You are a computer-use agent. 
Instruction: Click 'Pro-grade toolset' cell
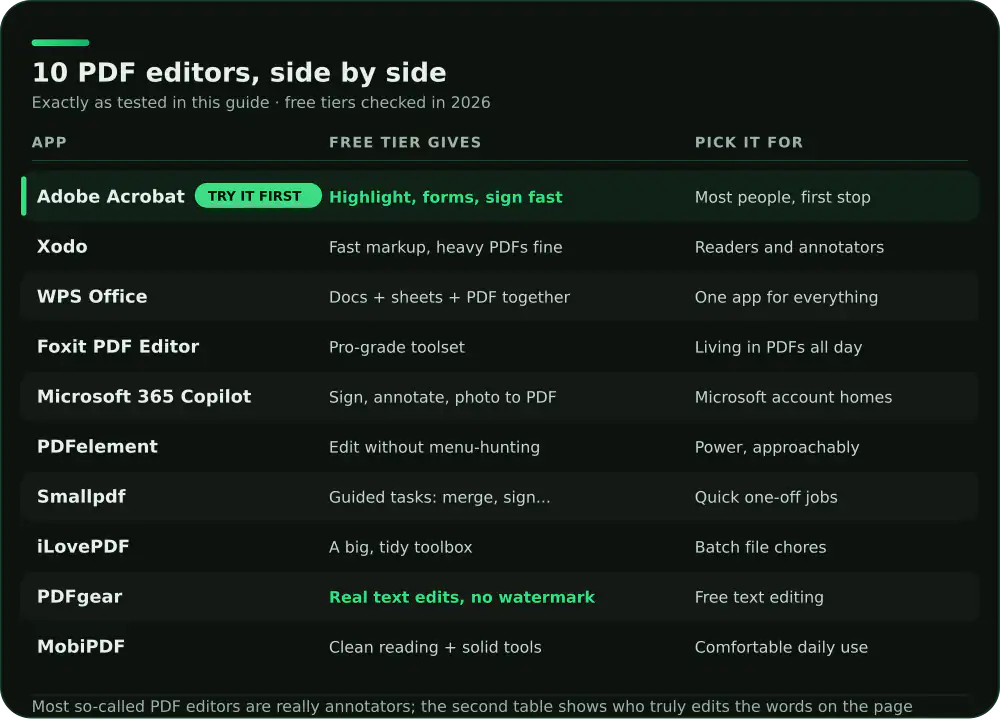click(397, 347)
